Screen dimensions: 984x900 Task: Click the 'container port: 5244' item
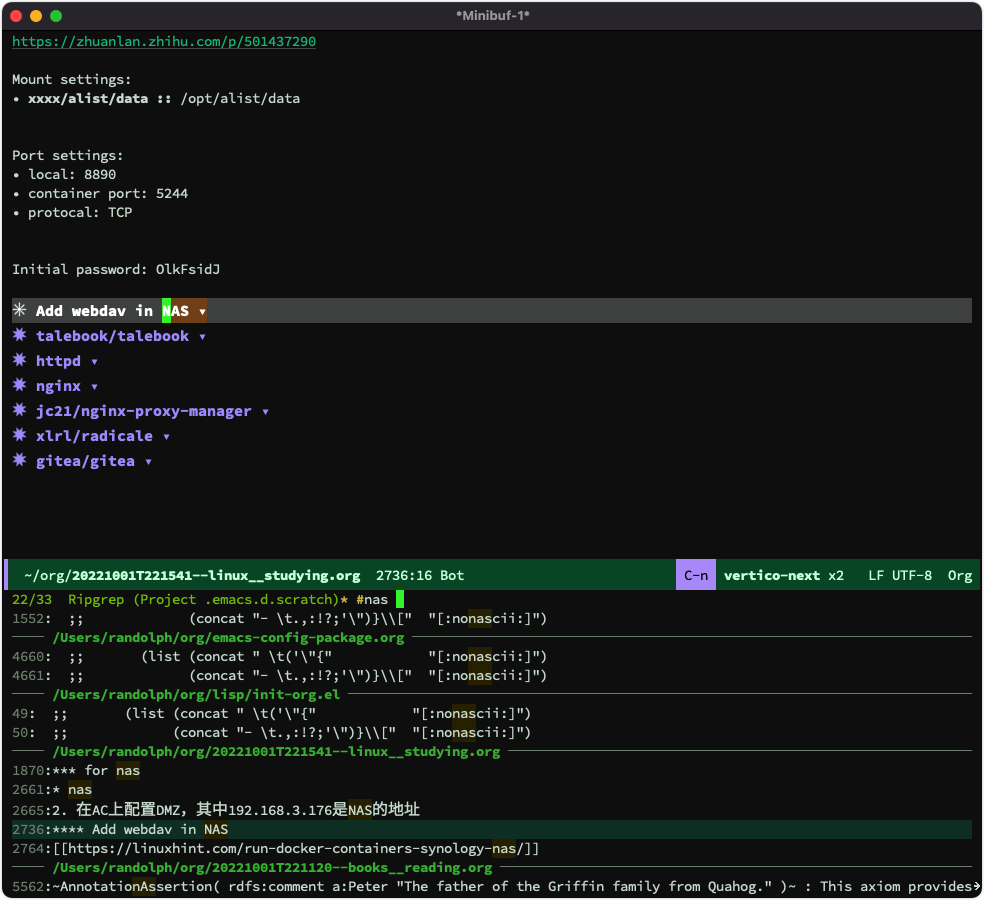click(x=100, y=193)
